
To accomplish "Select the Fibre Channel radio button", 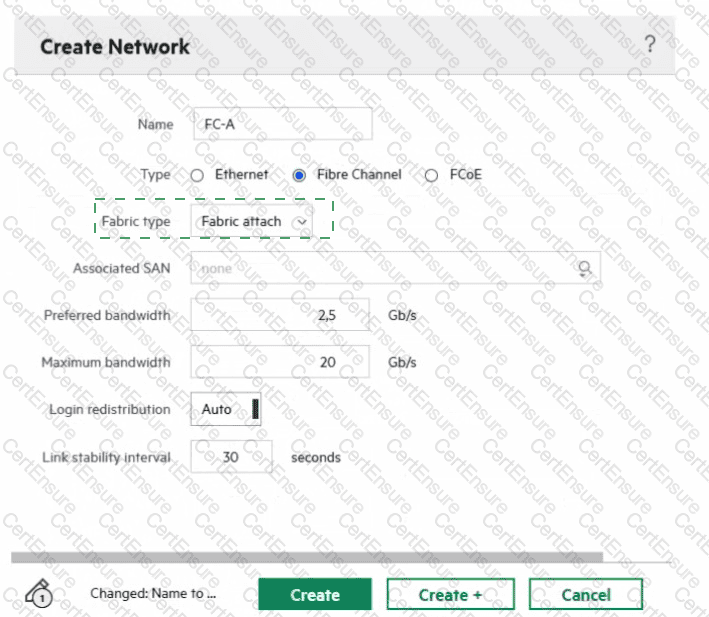I will 298,175.
